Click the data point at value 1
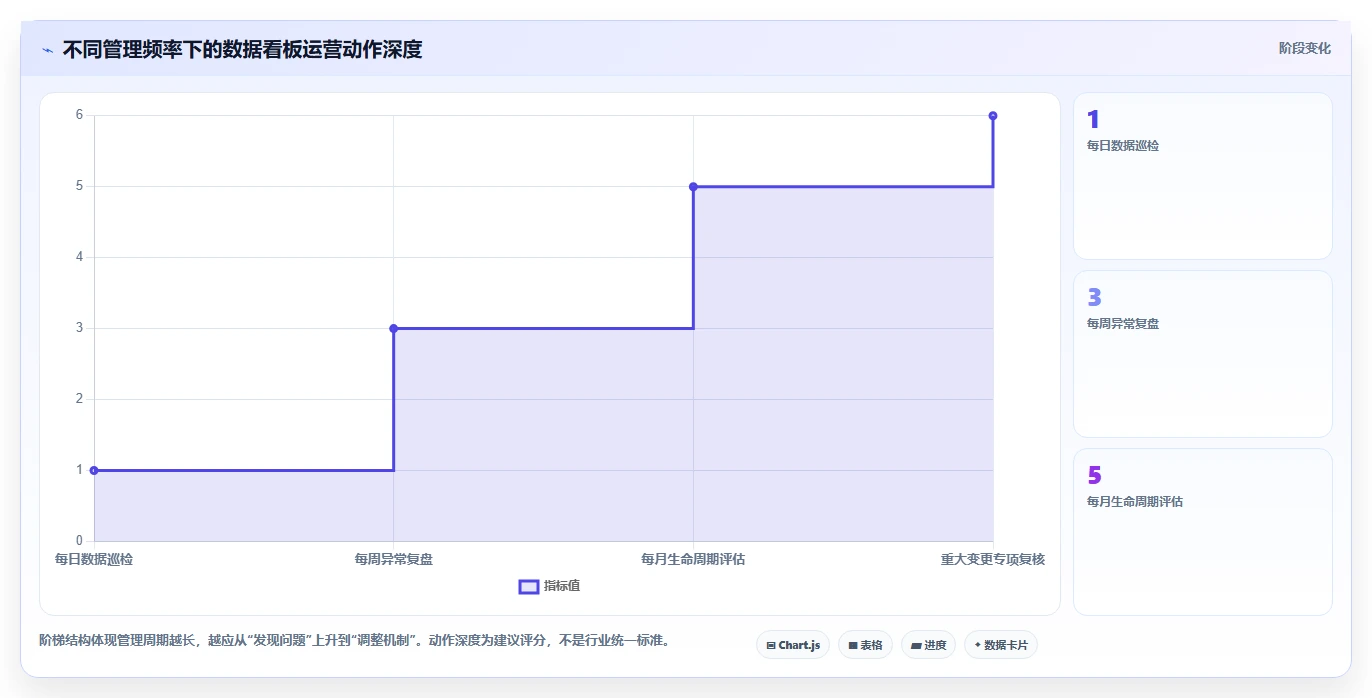The image size is (1372, 698). click(94, 470)
